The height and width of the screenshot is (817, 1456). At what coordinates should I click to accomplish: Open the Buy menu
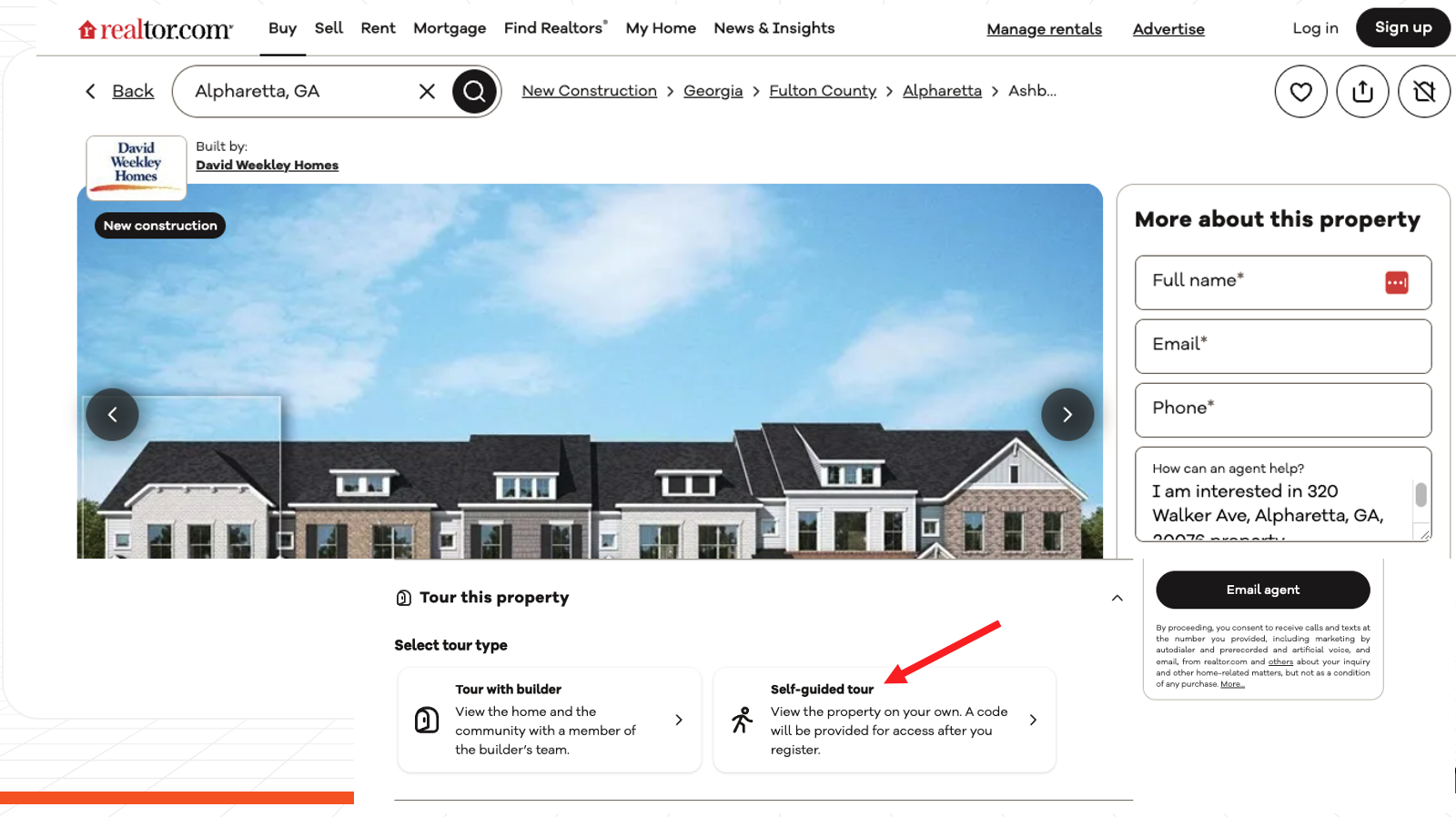point(282,28)
